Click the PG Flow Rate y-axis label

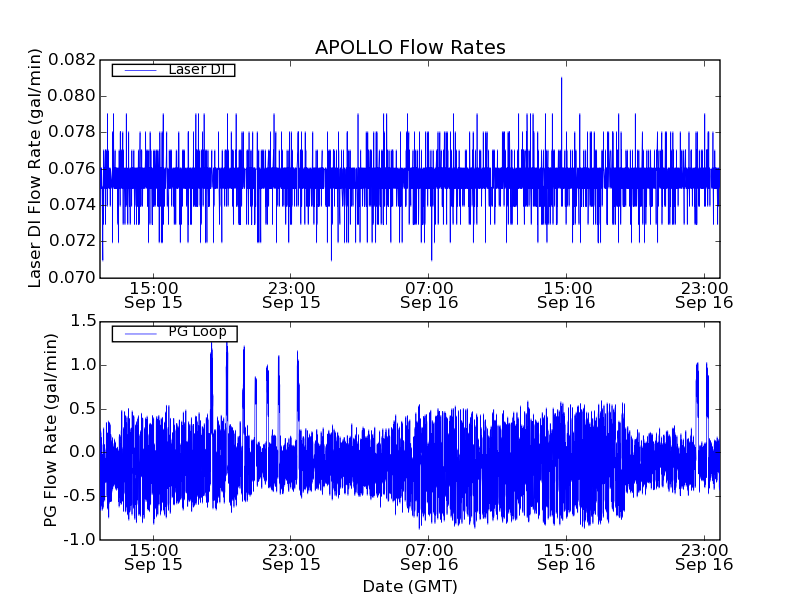tap(51, 430)
